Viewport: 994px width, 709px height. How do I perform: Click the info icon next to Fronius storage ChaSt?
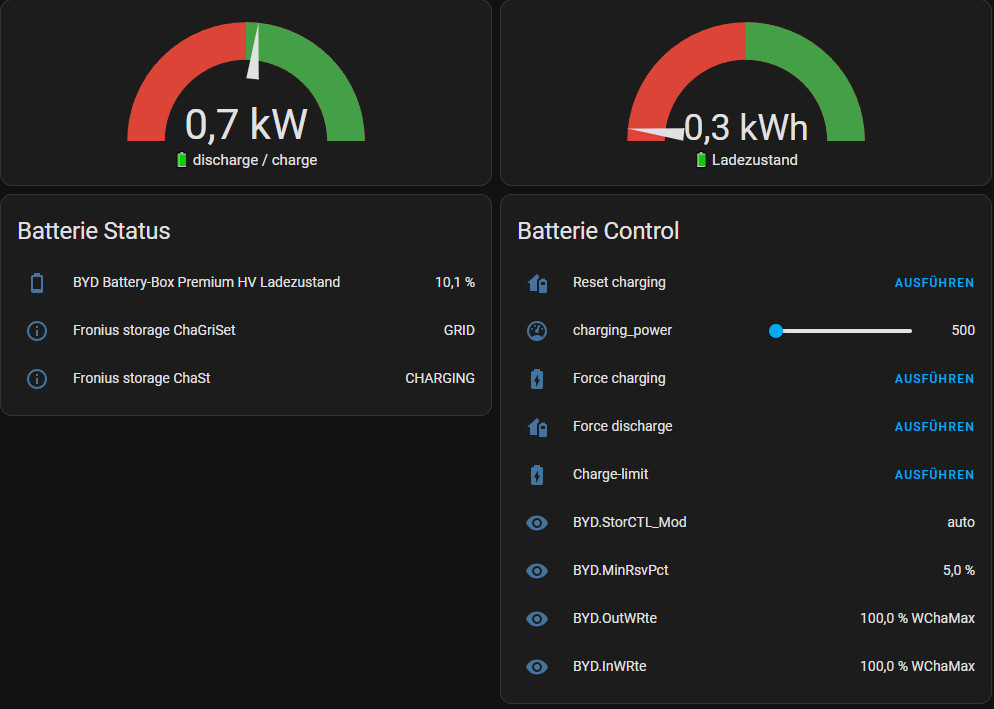point(37,379)
